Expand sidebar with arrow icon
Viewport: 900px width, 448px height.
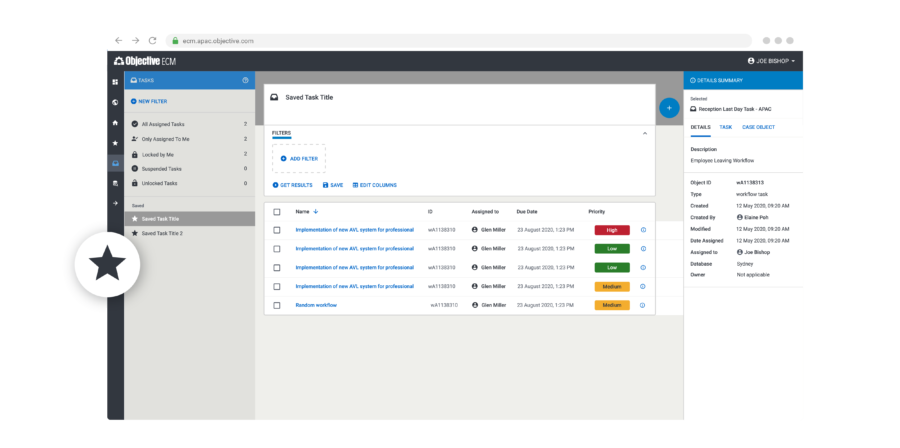(x=115, y=203)
